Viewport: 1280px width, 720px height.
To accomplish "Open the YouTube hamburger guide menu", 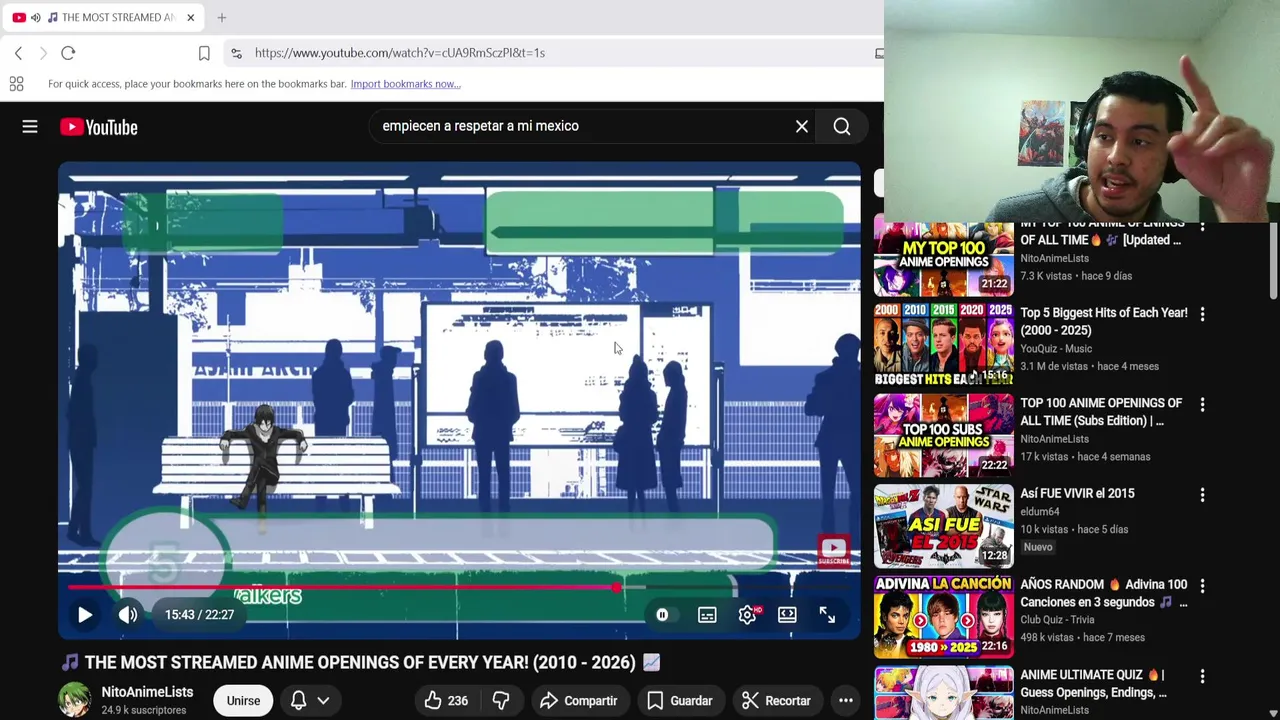I will coord(30,127).
